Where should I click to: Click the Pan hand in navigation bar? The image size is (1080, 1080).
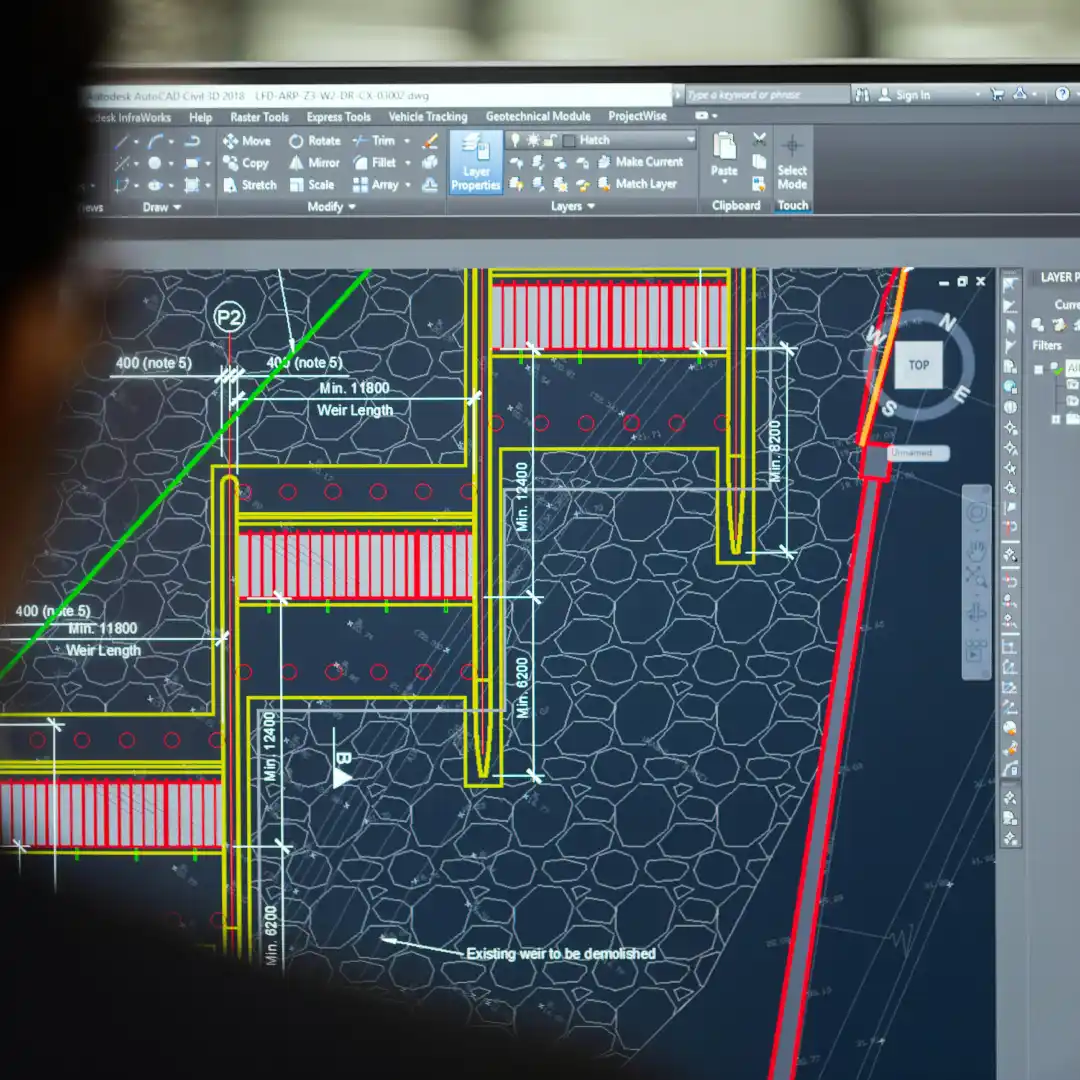(976, 549)
